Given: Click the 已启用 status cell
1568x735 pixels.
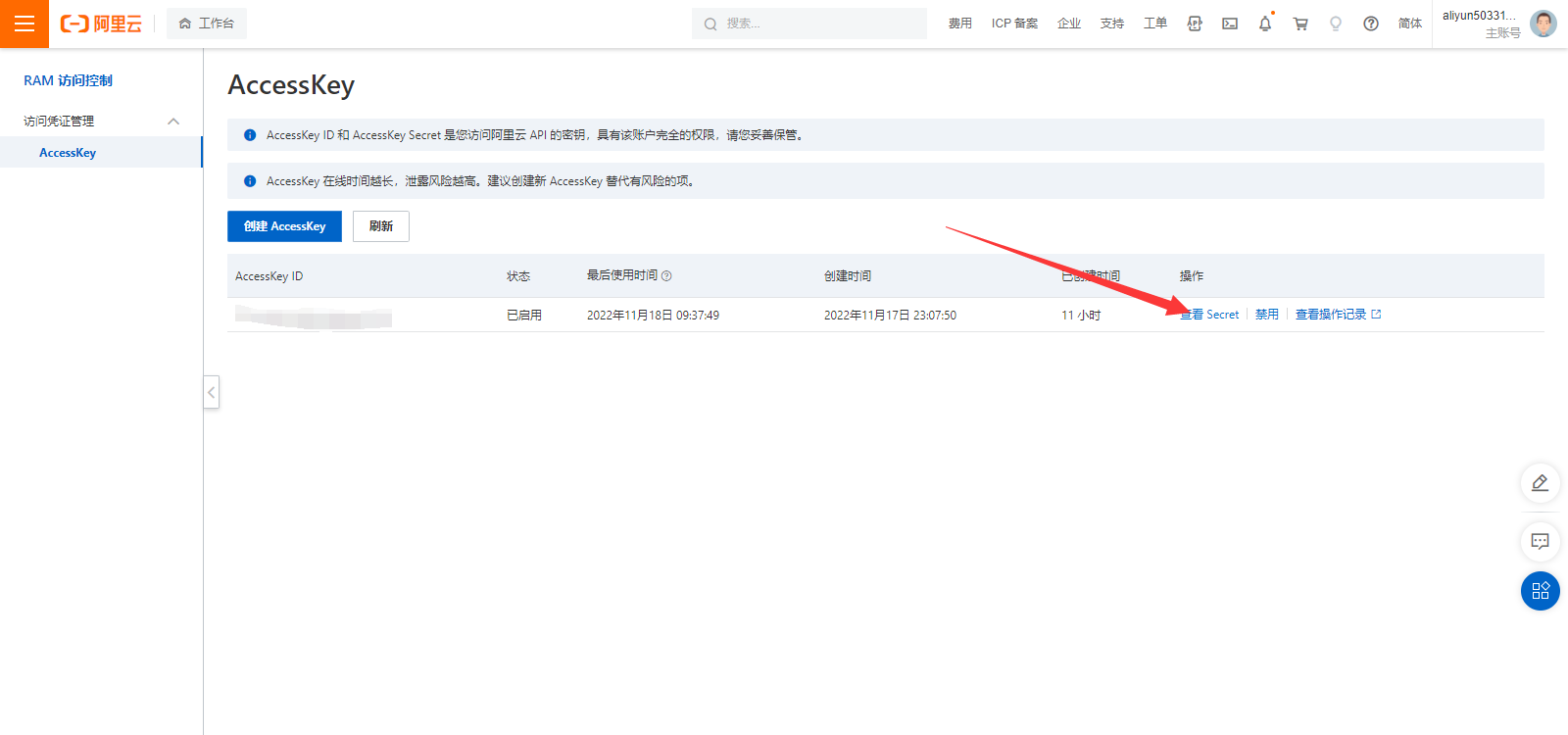Looking at the screenshot, I should click(x=524, y=316).
